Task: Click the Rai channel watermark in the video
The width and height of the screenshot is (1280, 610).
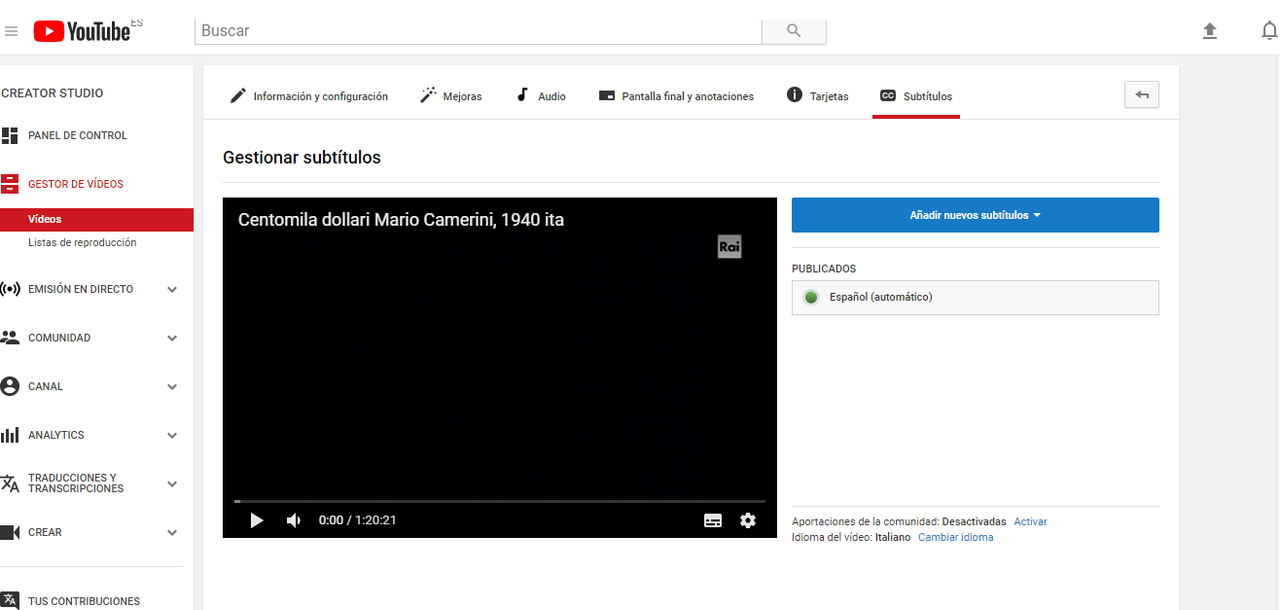Action: point(730,246)
